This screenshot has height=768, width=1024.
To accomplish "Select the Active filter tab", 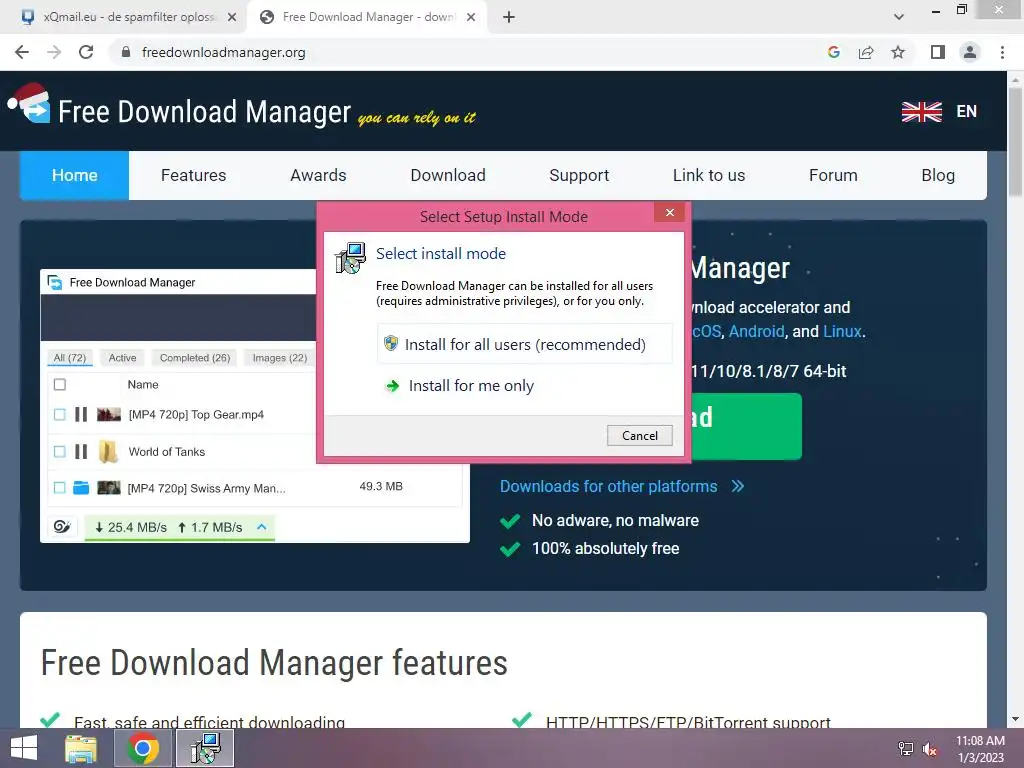I will coord(122,358).
